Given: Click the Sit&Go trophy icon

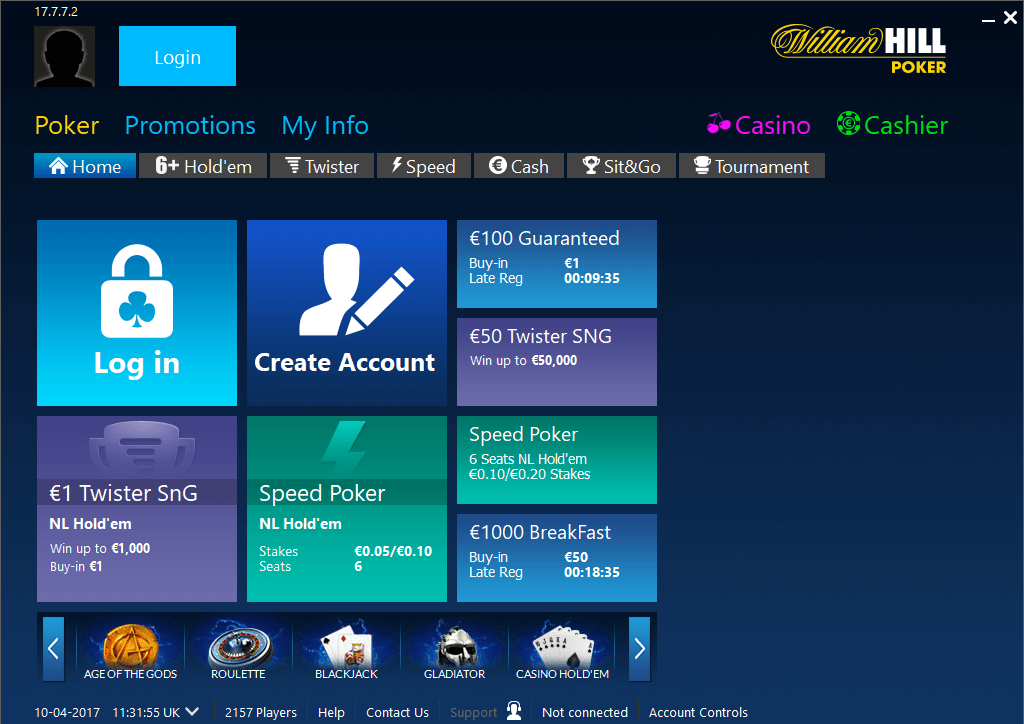Looking at the screenshot, I should pyautogui.click(x=591, y=166).
